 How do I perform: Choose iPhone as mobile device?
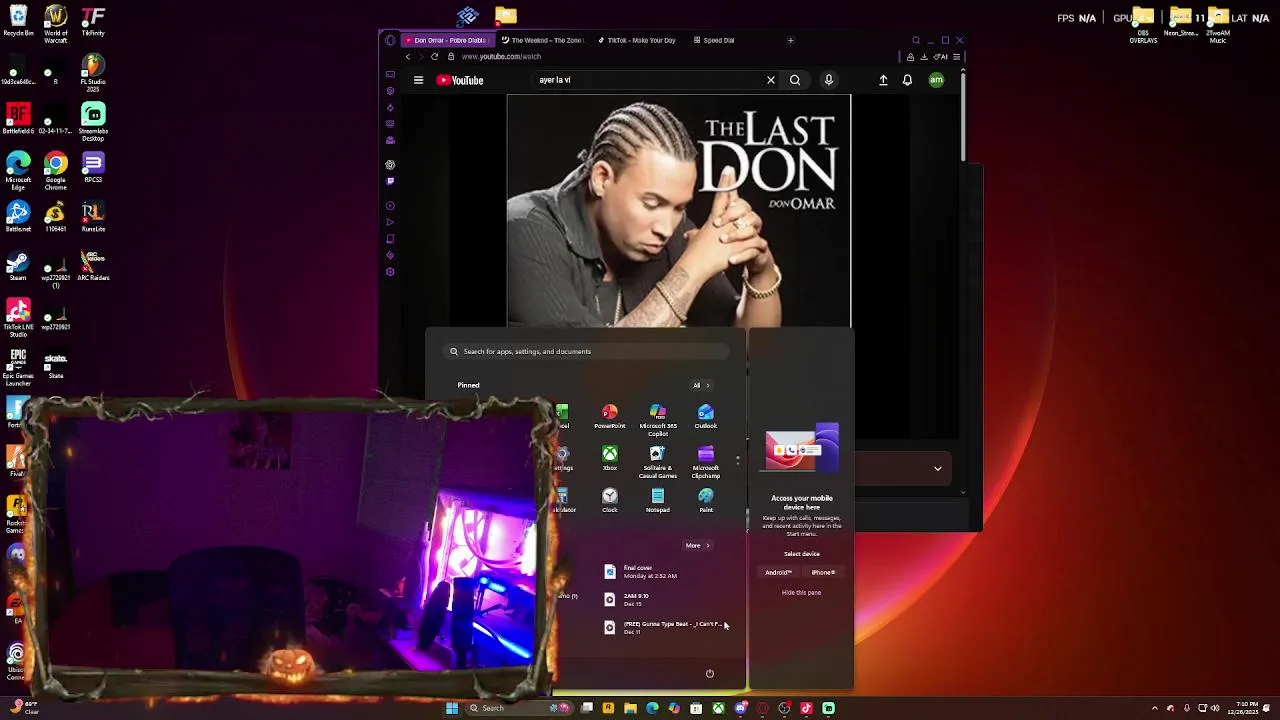823,572
